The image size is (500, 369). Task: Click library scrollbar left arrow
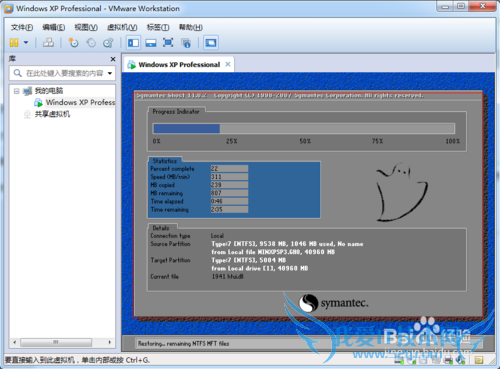coord(14,342)
